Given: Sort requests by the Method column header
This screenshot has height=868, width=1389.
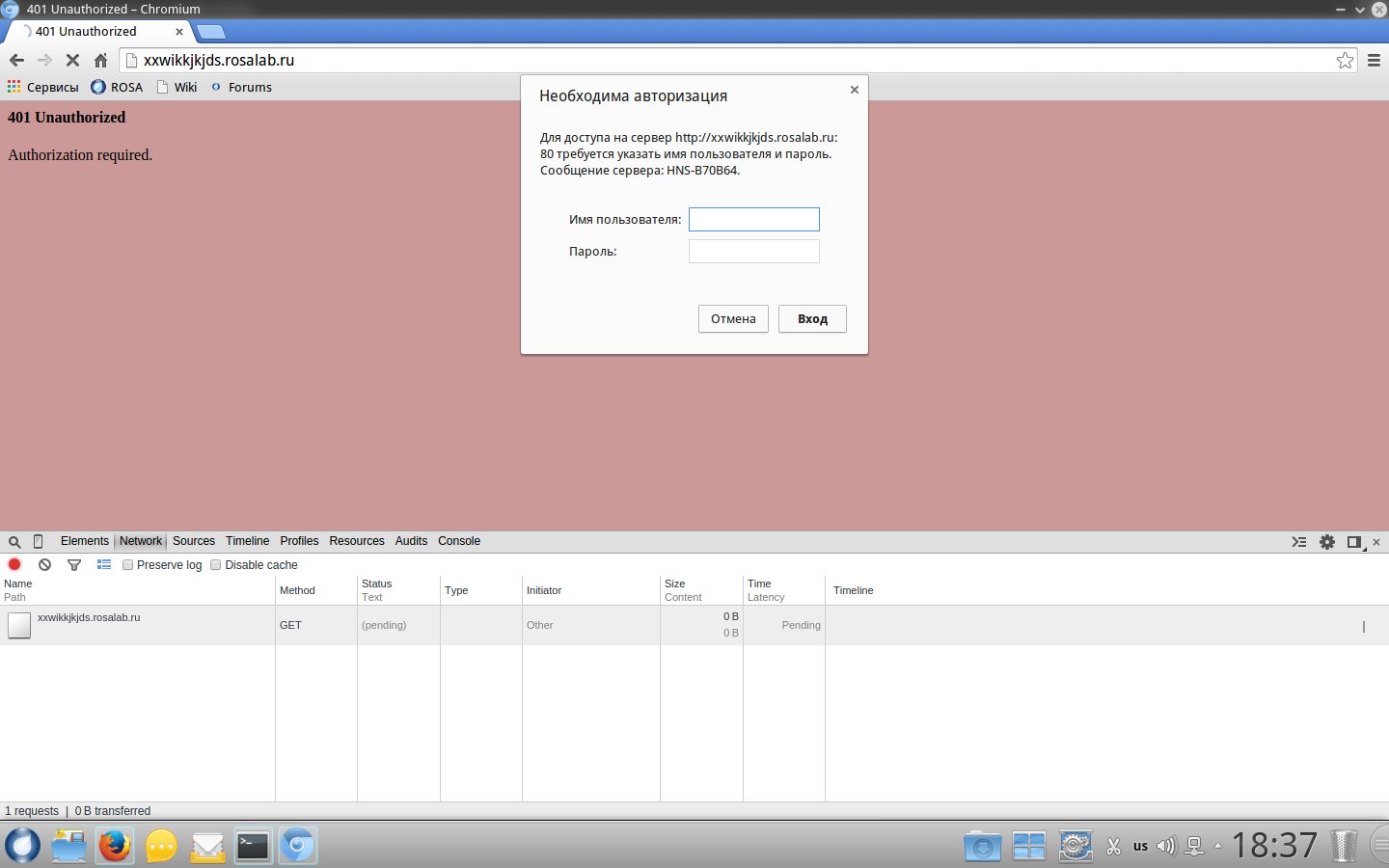Looking at the screenshot, I should pyautogui.click(x=316, y=590).
